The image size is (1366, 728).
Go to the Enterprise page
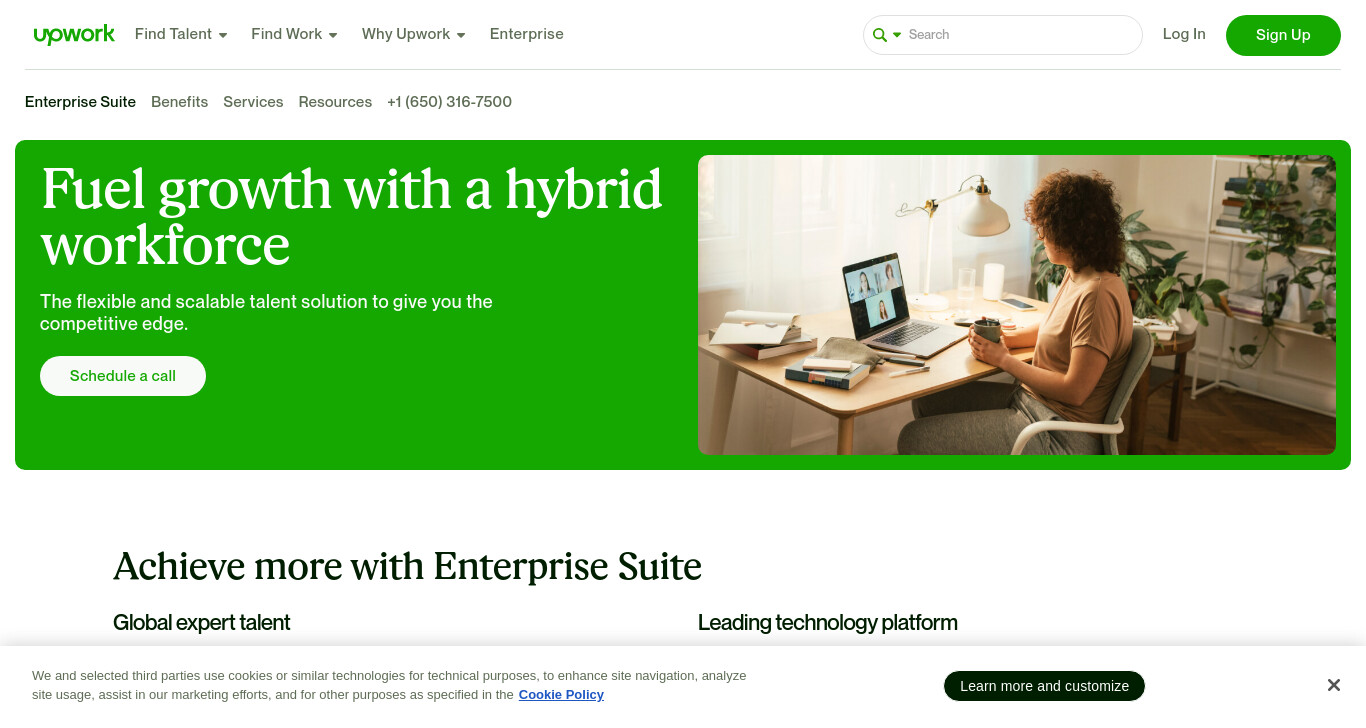(x=527, y=34)
